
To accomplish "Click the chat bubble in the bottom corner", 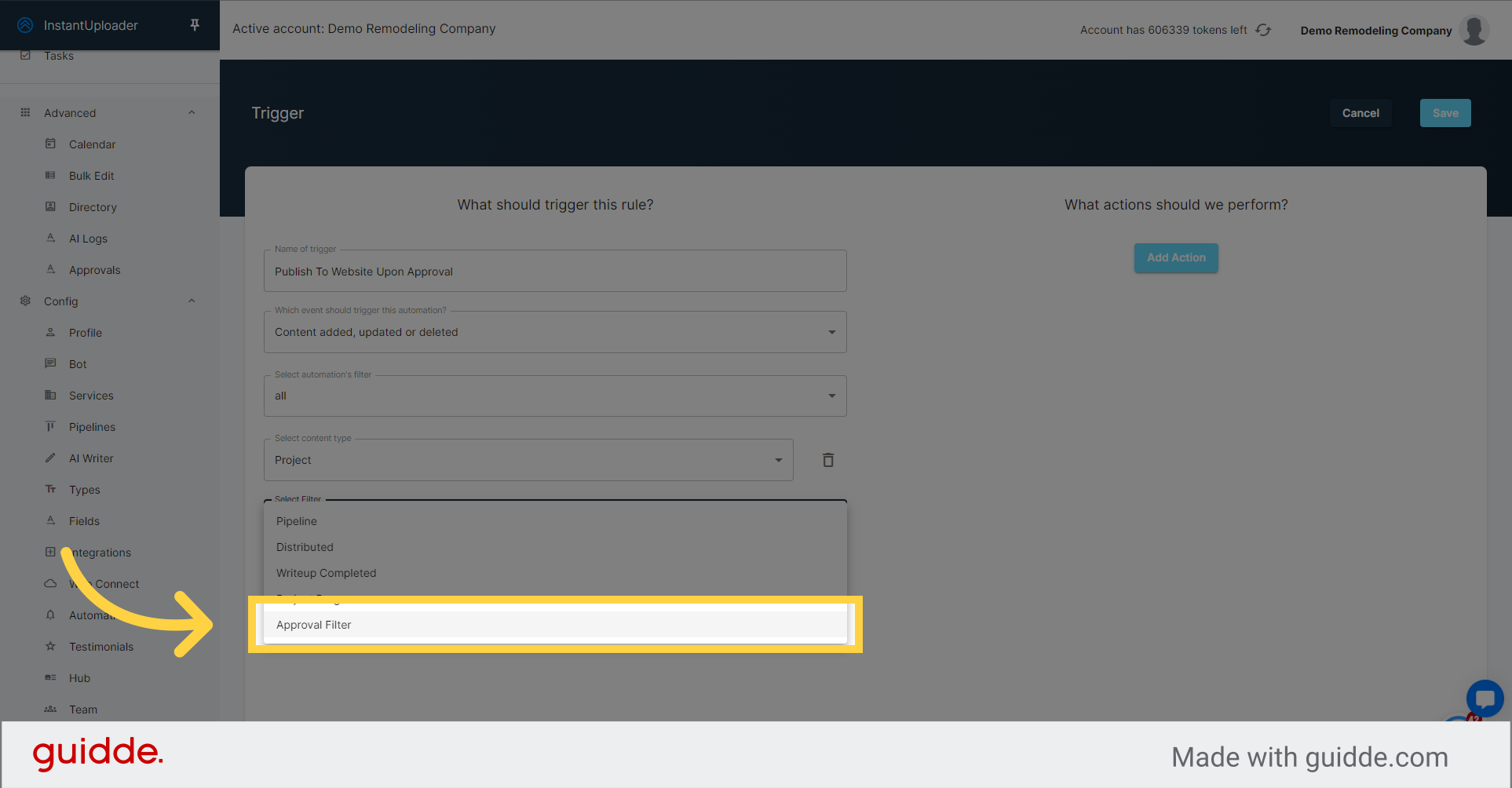I will [1485, 699].
